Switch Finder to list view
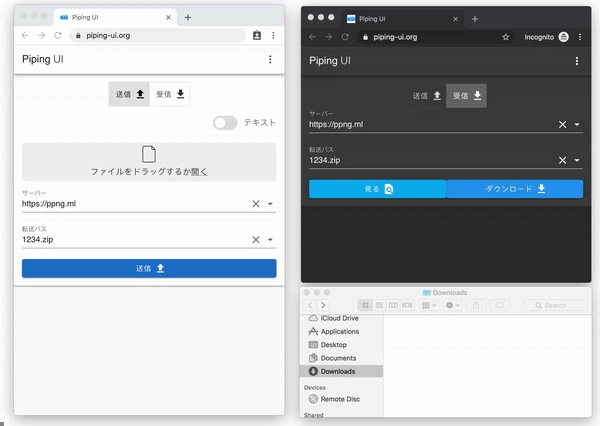Screen dimensions: 600x426 pos(379,305)
